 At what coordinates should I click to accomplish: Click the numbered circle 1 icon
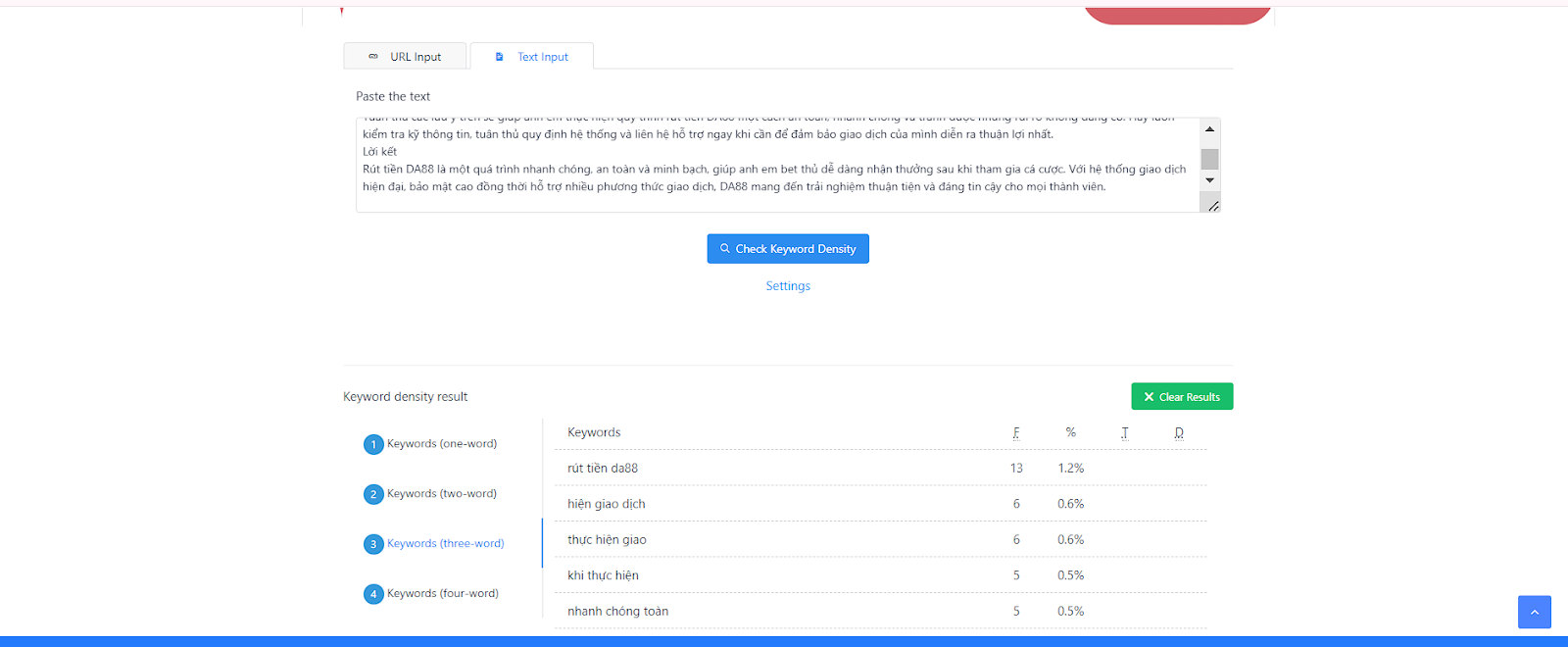[x=373, y=445]
